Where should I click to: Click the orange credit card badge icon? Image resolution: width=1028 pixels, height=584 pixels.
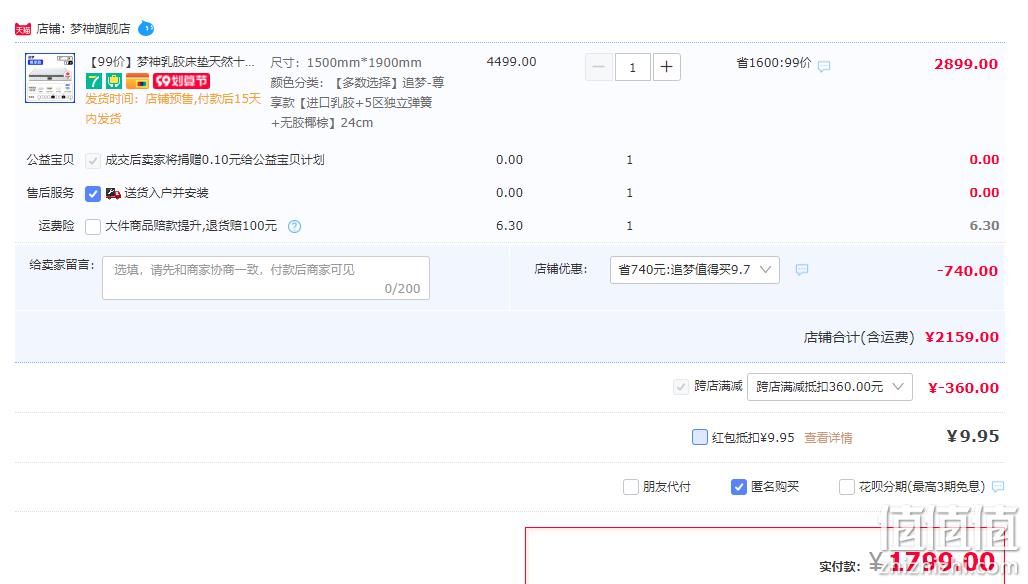(138, 81)
